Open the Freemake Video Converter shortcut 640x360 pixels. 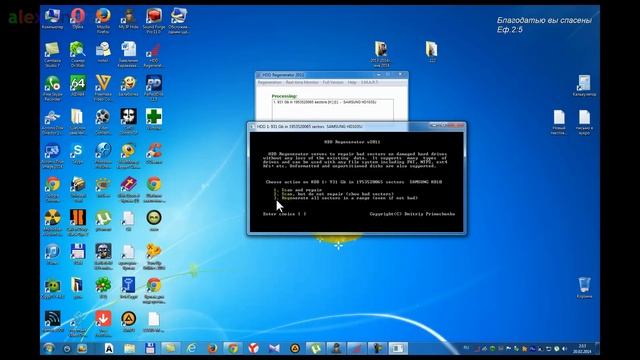[x=103, y=88]
